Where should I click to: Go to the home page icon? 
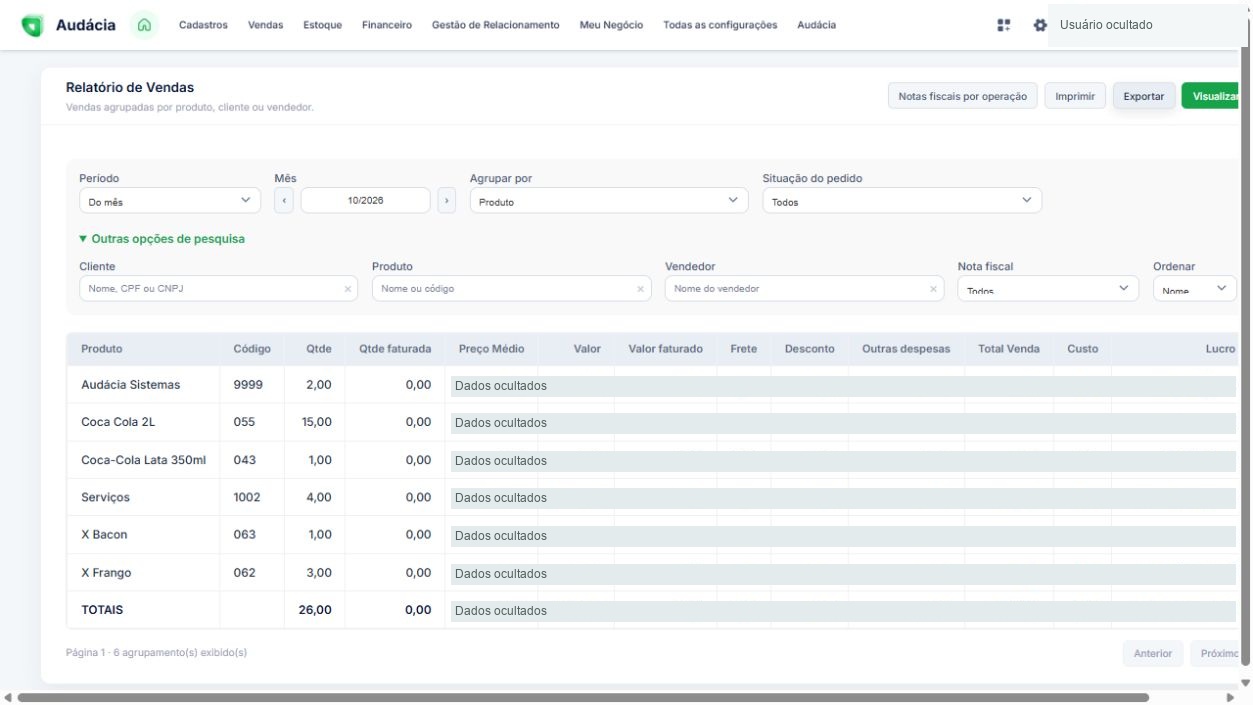click(x=146, y=25)
